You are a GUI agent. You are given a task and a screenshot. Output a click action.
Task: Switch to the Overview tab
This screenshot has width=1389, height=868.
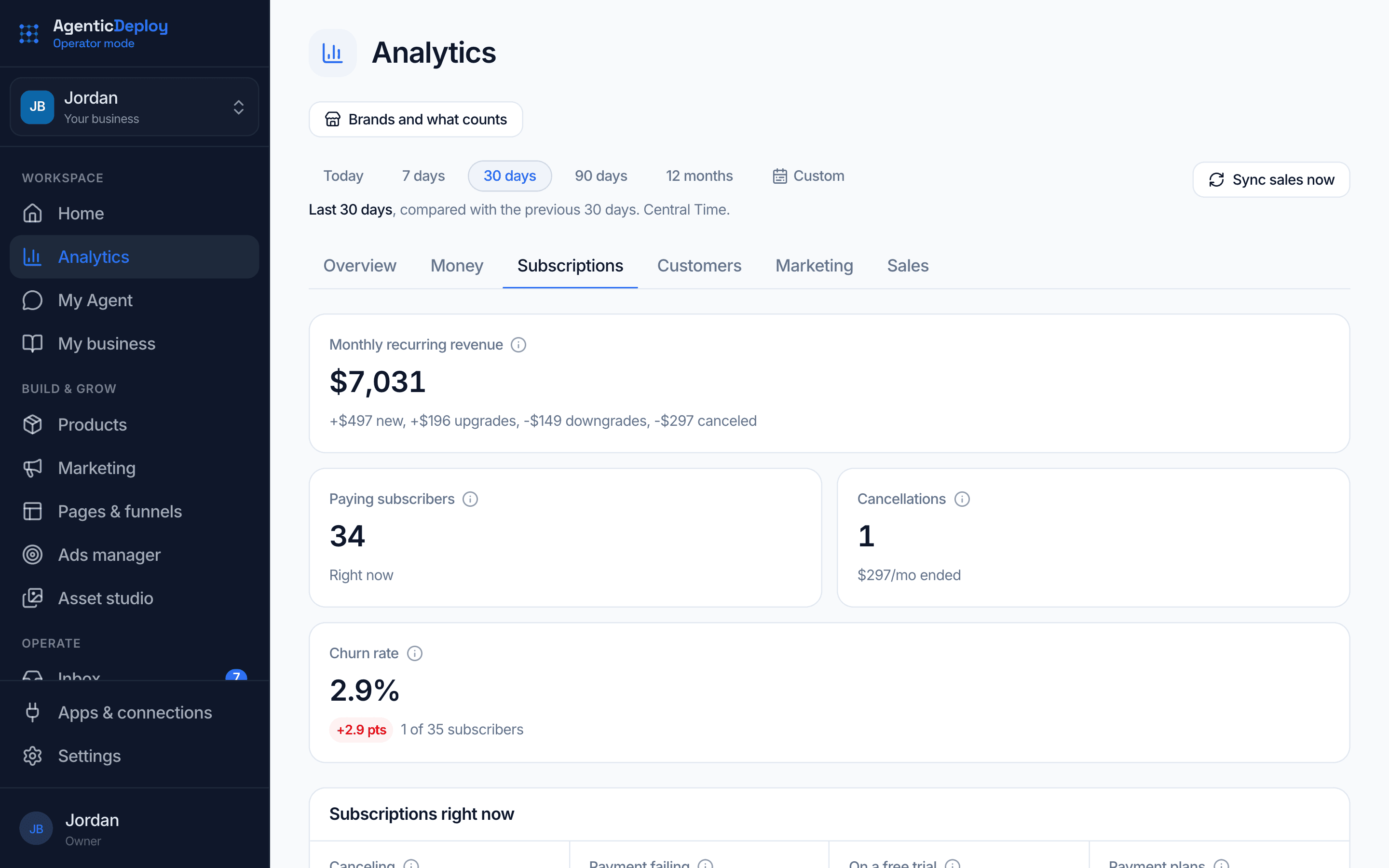(x=360, y=266)
